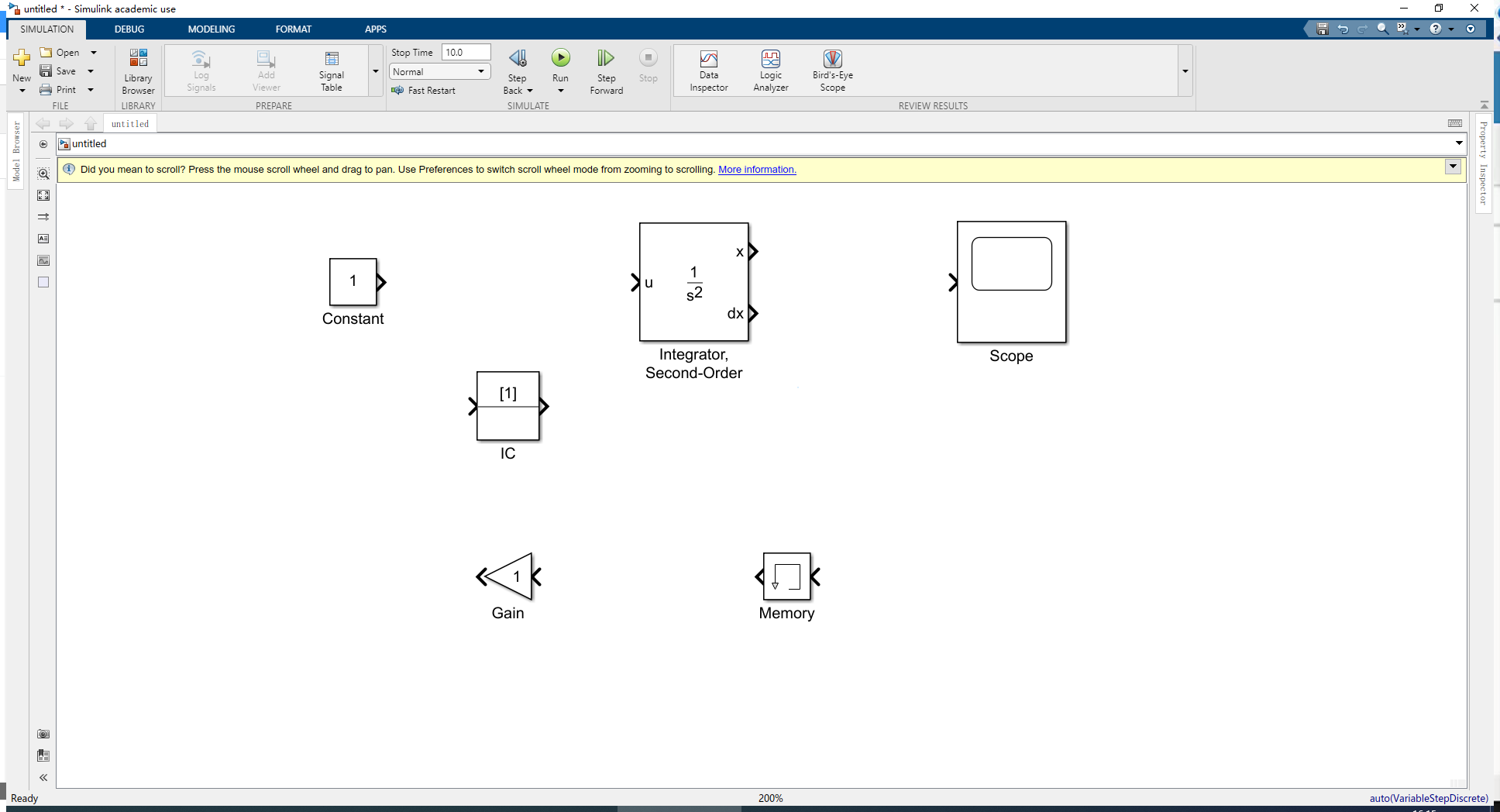Collapse the toolstrip ribbon arrow
The height and width of the screenshot is (812, 1500).
click(x=1484, y=105)
